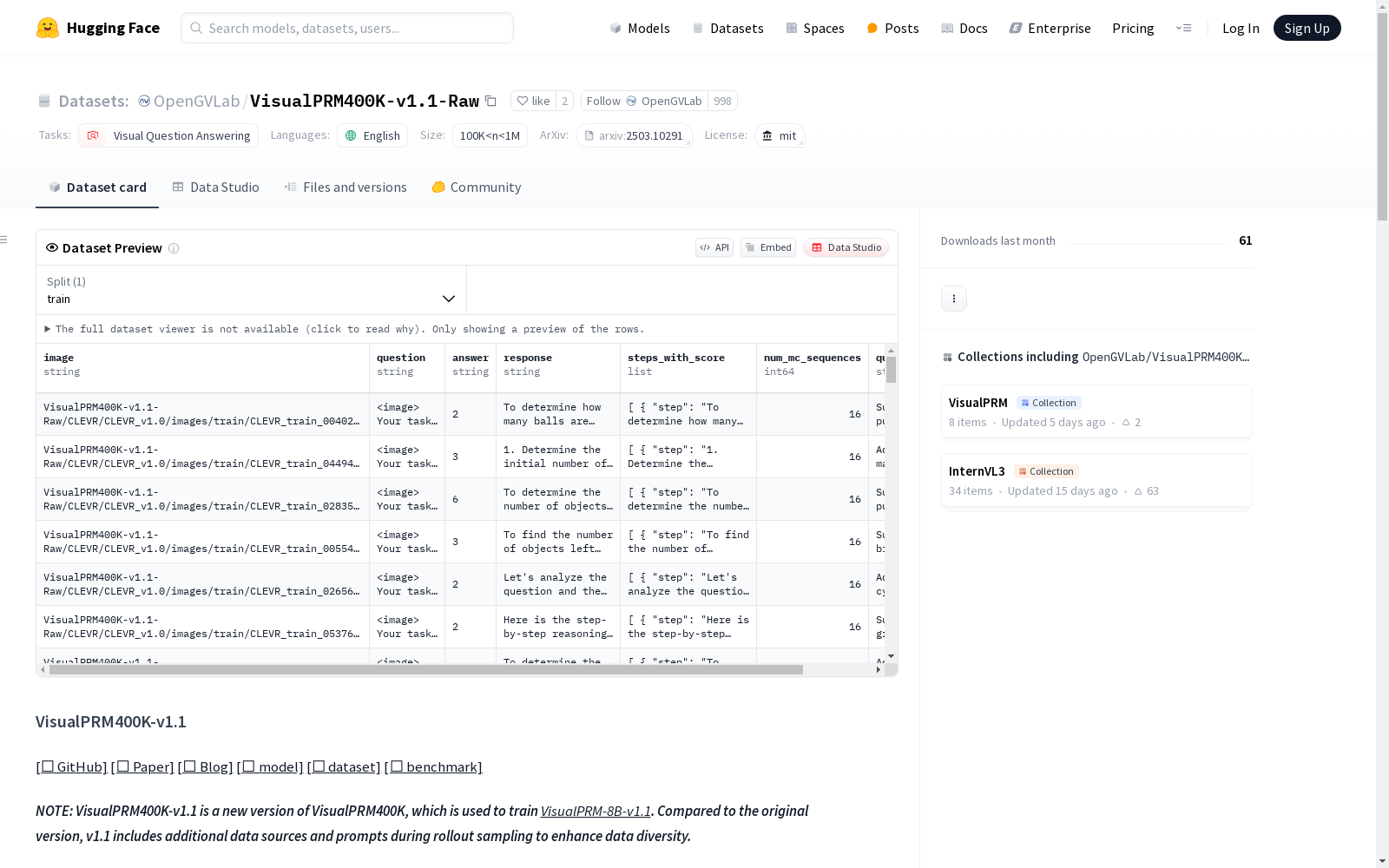Image resolution: width=1389 pixels, height=868 pixels.
Task: Click the info icon beside Dataset Preview
Action: coord(174,248)
